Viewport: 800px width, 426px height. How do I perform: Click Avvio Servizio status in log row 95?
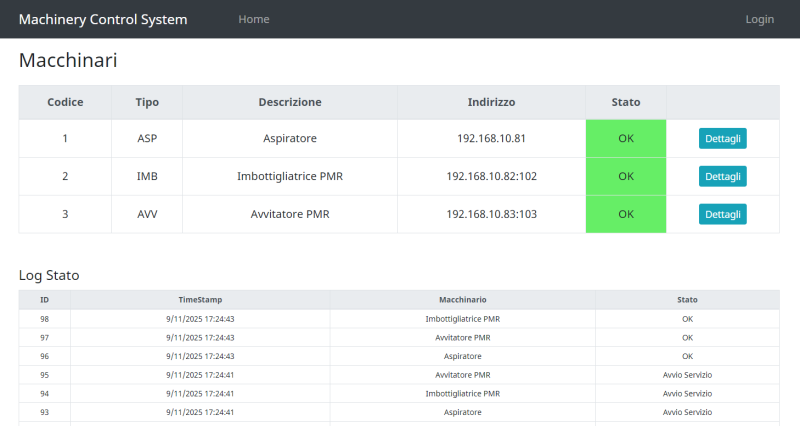click(687, 375)
